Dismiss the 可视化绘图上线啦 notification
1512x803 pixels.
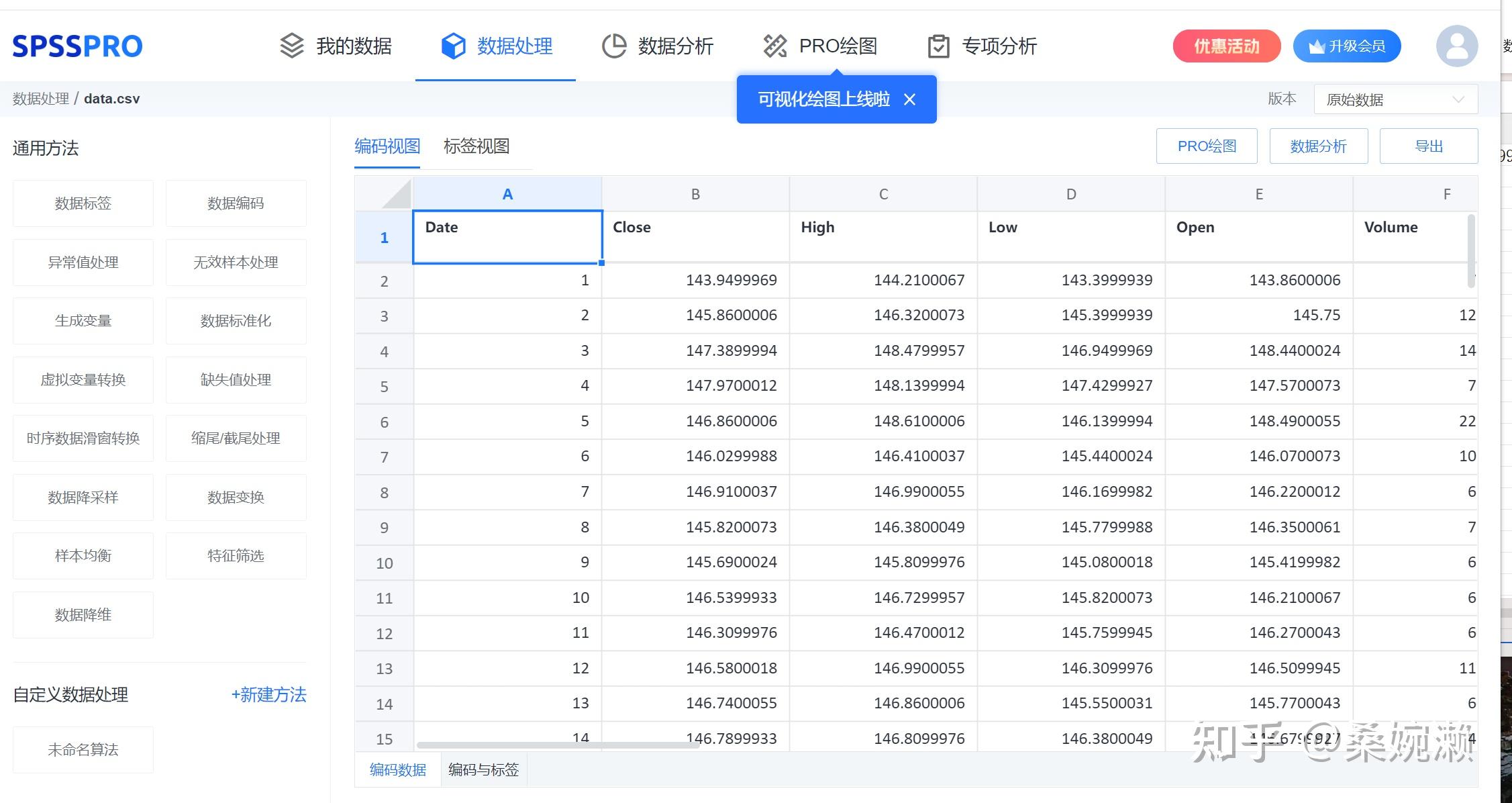tap(909, 99)
